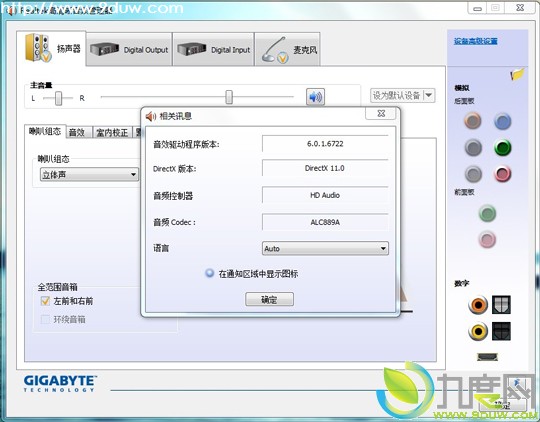
Task: Open the 立体声 speaker configuration dropdown
Action: [89, 175]
